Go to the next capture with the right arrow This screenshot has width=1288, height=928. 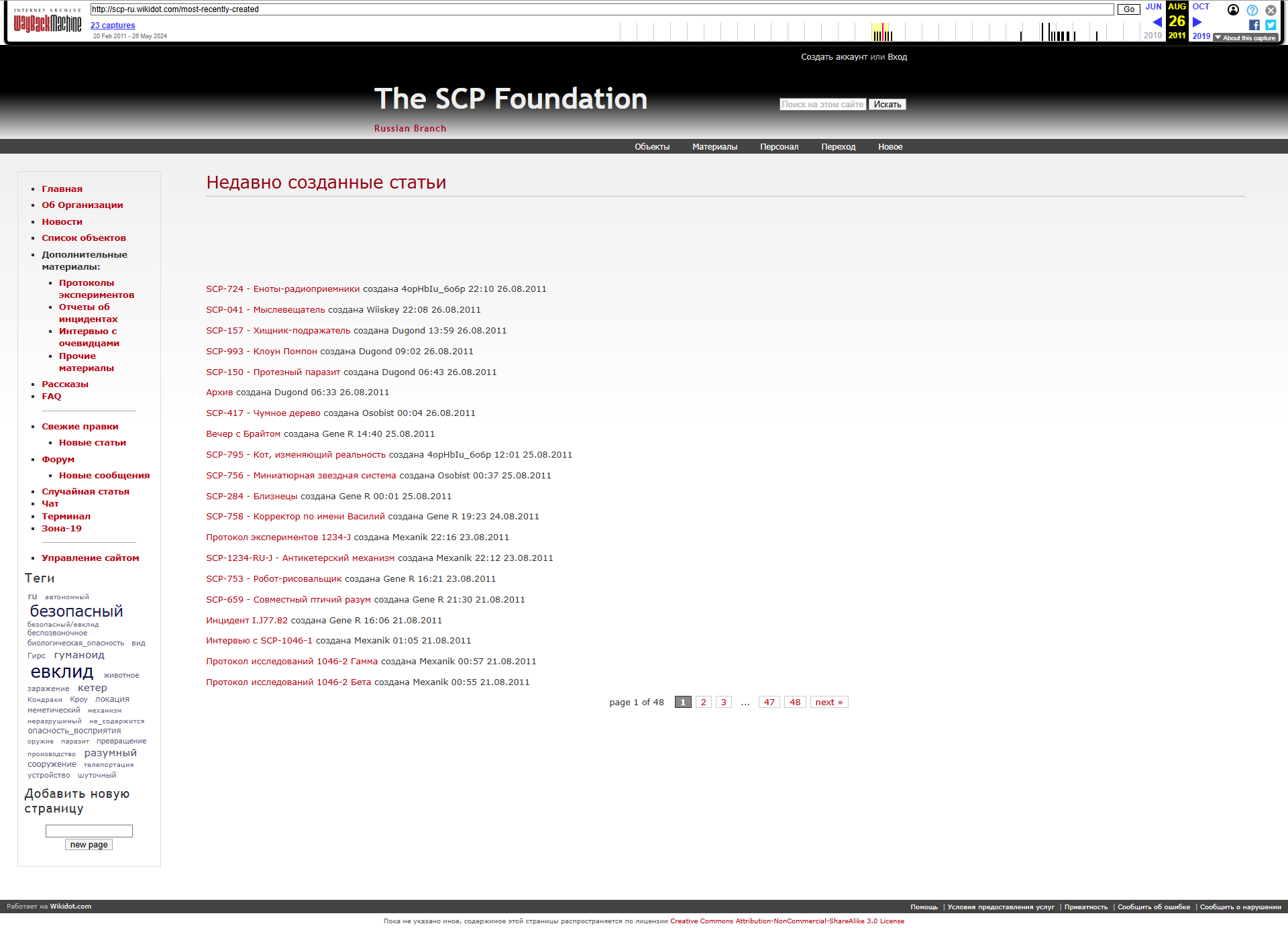[1197, 21]
